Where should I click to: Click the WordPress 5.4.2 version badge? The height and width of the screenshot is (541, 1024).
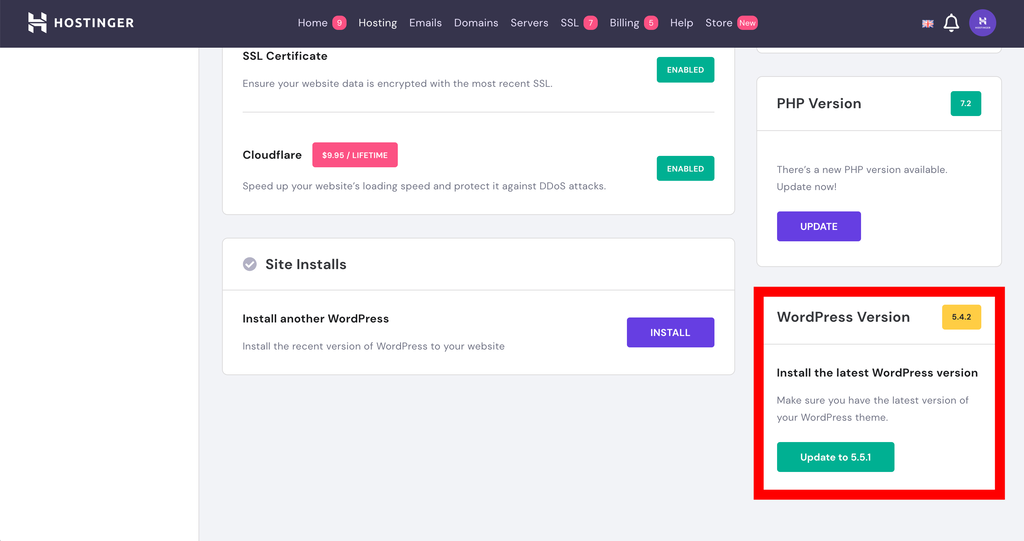point(961,317)
